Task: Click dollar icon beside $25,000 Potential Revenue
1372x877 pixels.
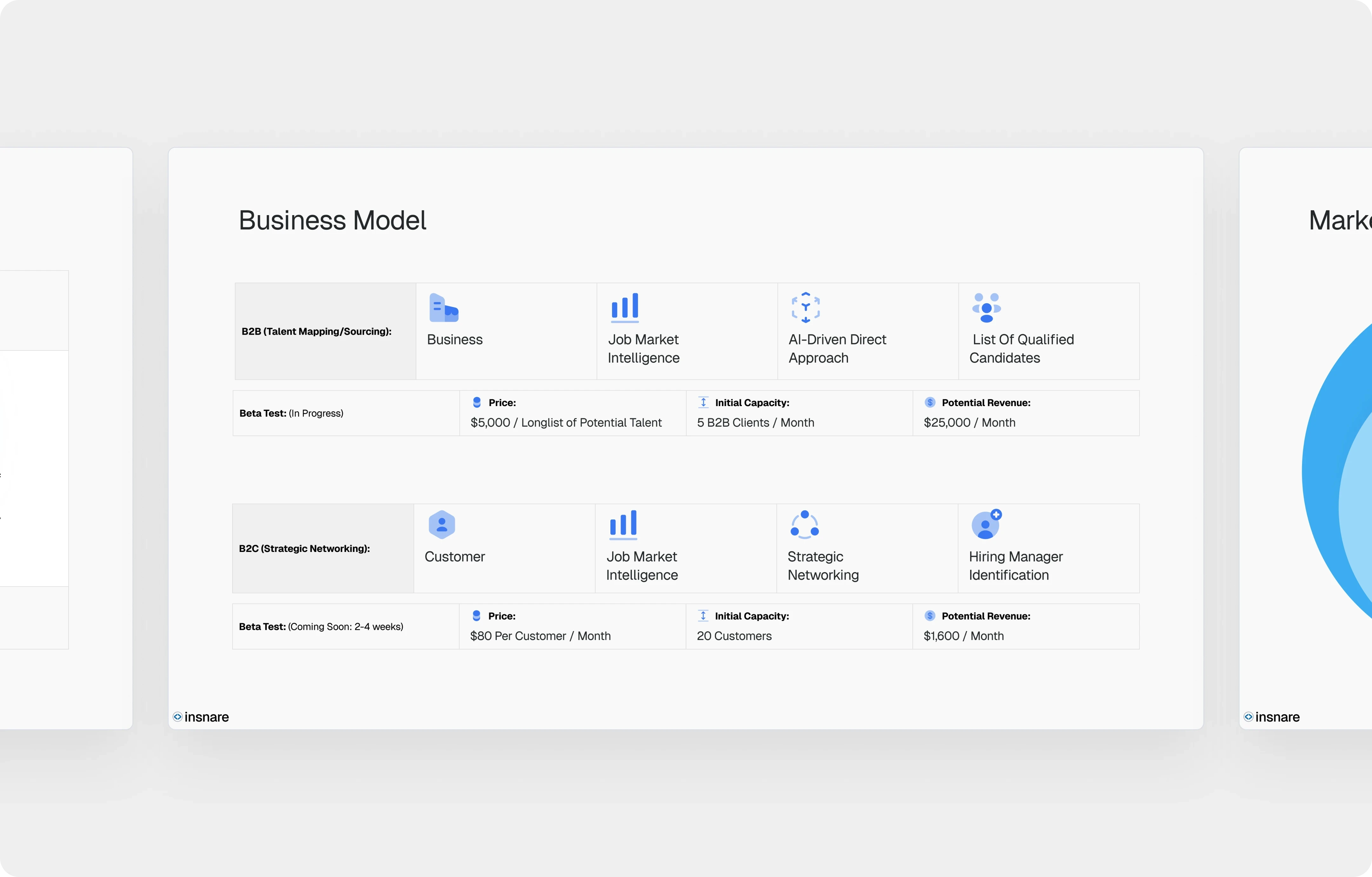Action: (930, 403)
